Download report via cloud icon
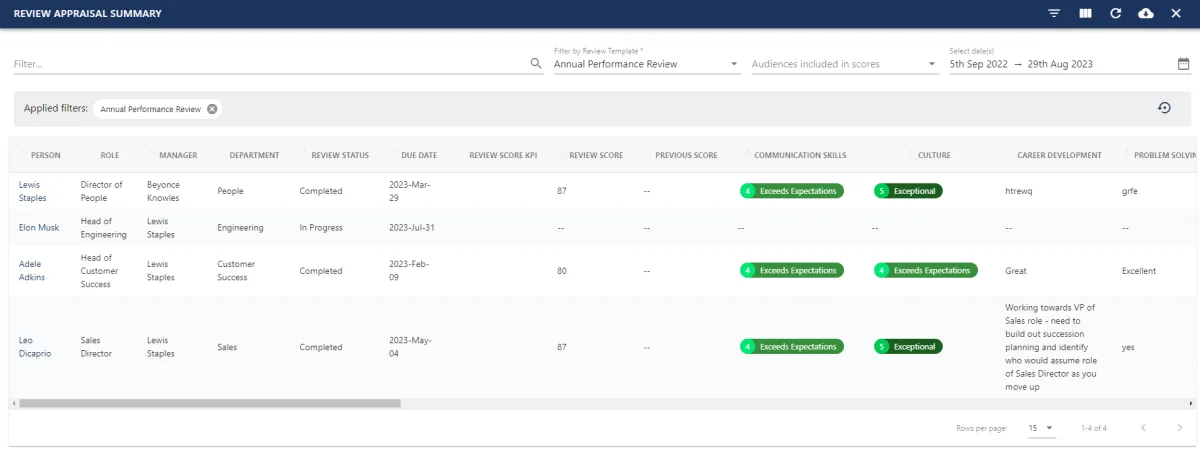 (x=1146, y=13)
